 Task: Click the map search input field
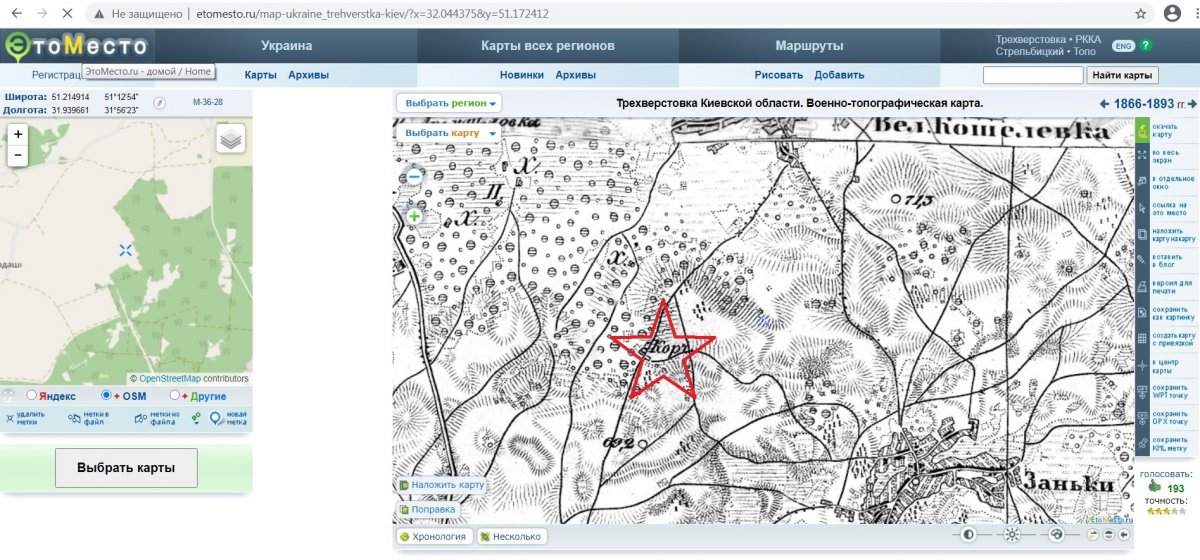[1032, 75]
